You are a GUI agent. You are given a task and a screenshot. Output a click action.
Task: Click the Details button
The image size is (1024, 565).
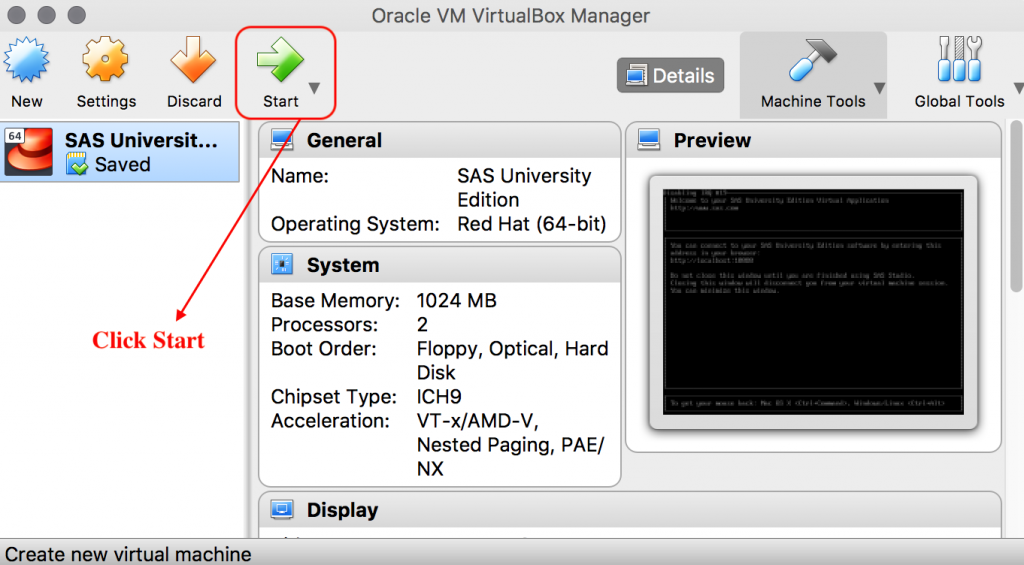click(x=670, y=75)
